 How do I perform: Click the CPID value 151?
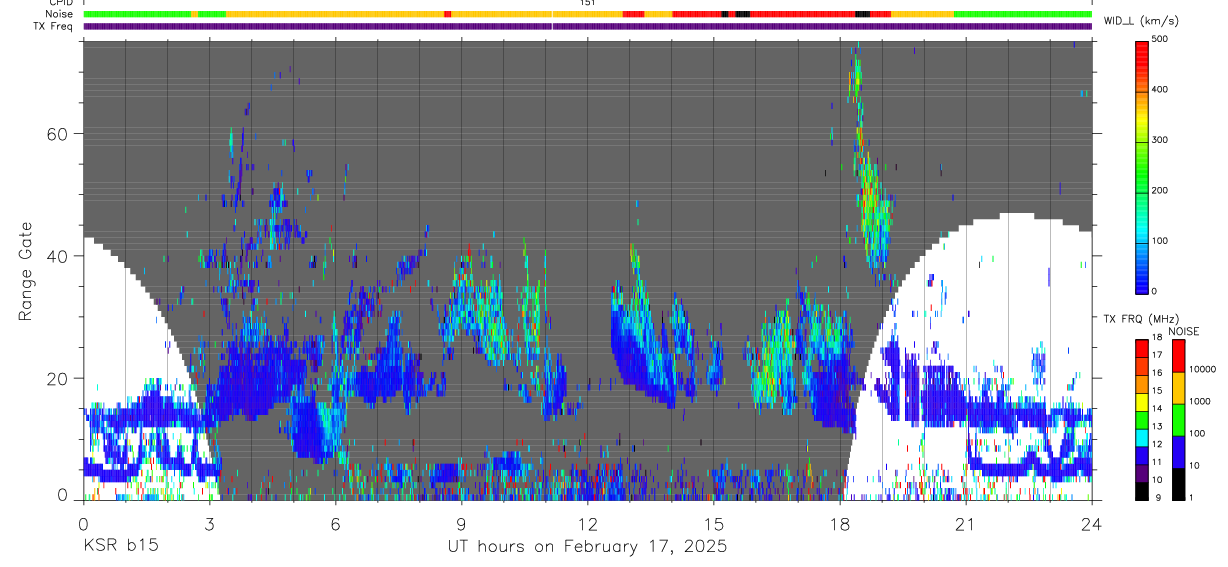tap(587, 3)
